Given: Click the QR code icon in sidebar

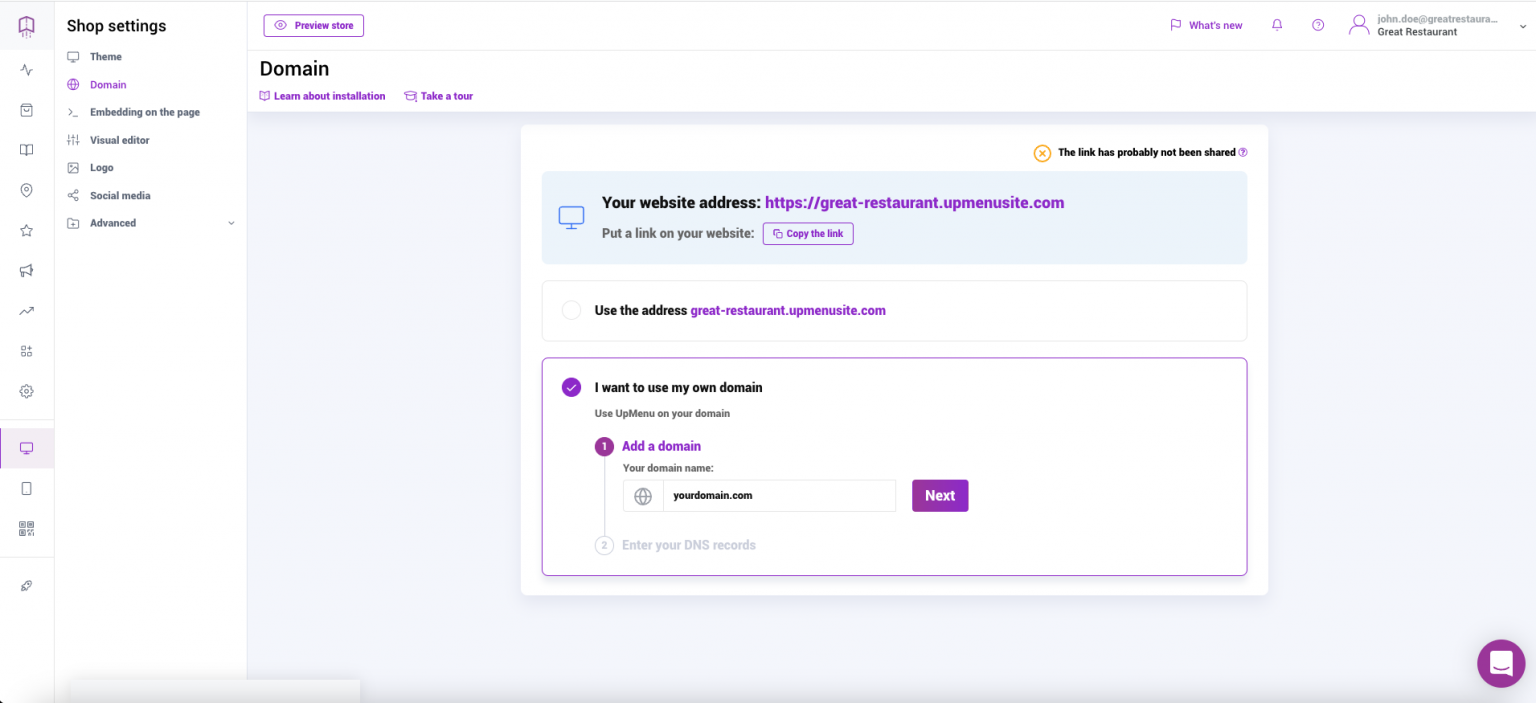Looking at the screenshot, I should click(x=27, y=528).
